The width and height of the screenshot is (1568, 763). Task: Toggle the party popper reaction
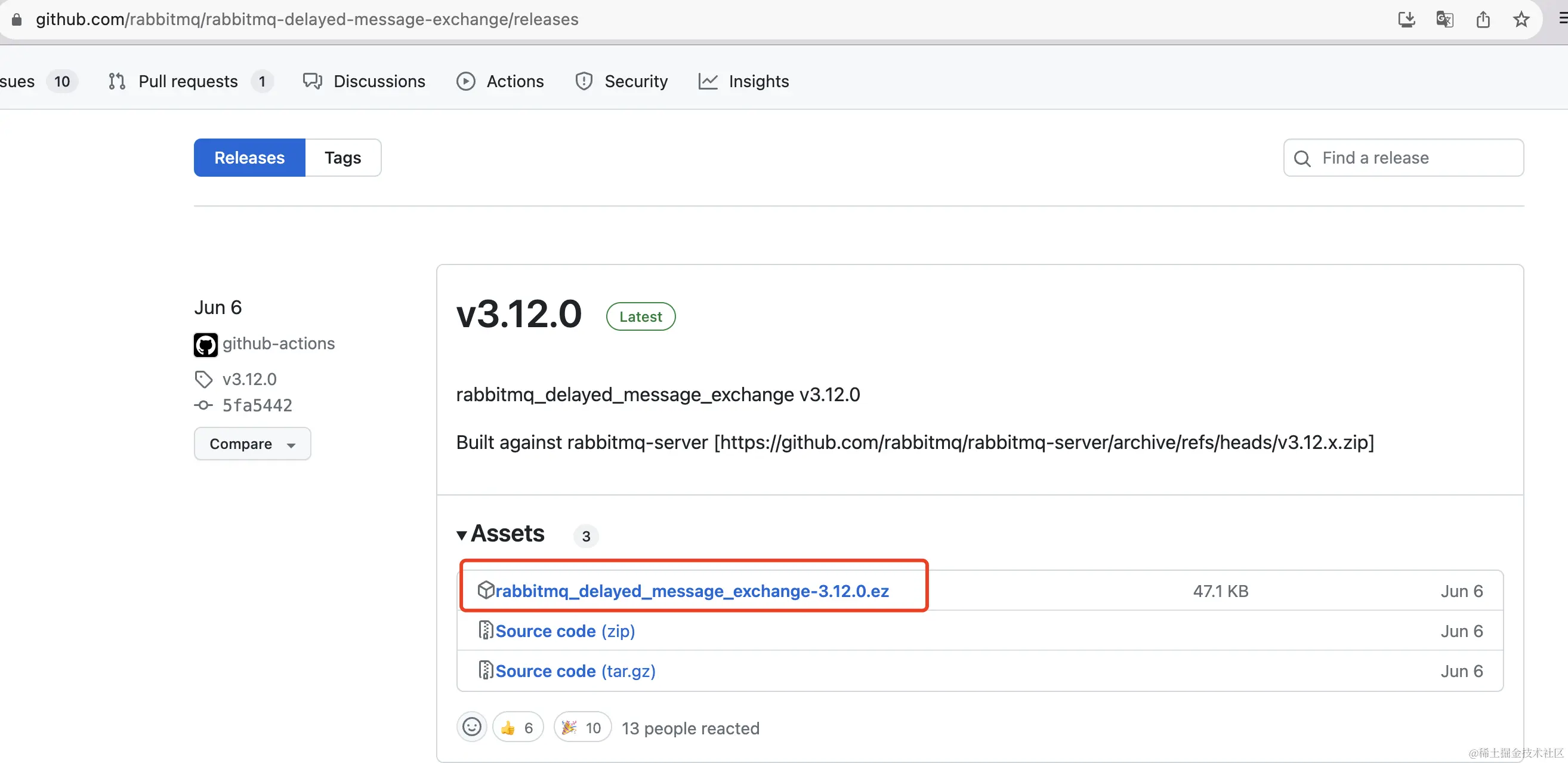pos(582,728)
